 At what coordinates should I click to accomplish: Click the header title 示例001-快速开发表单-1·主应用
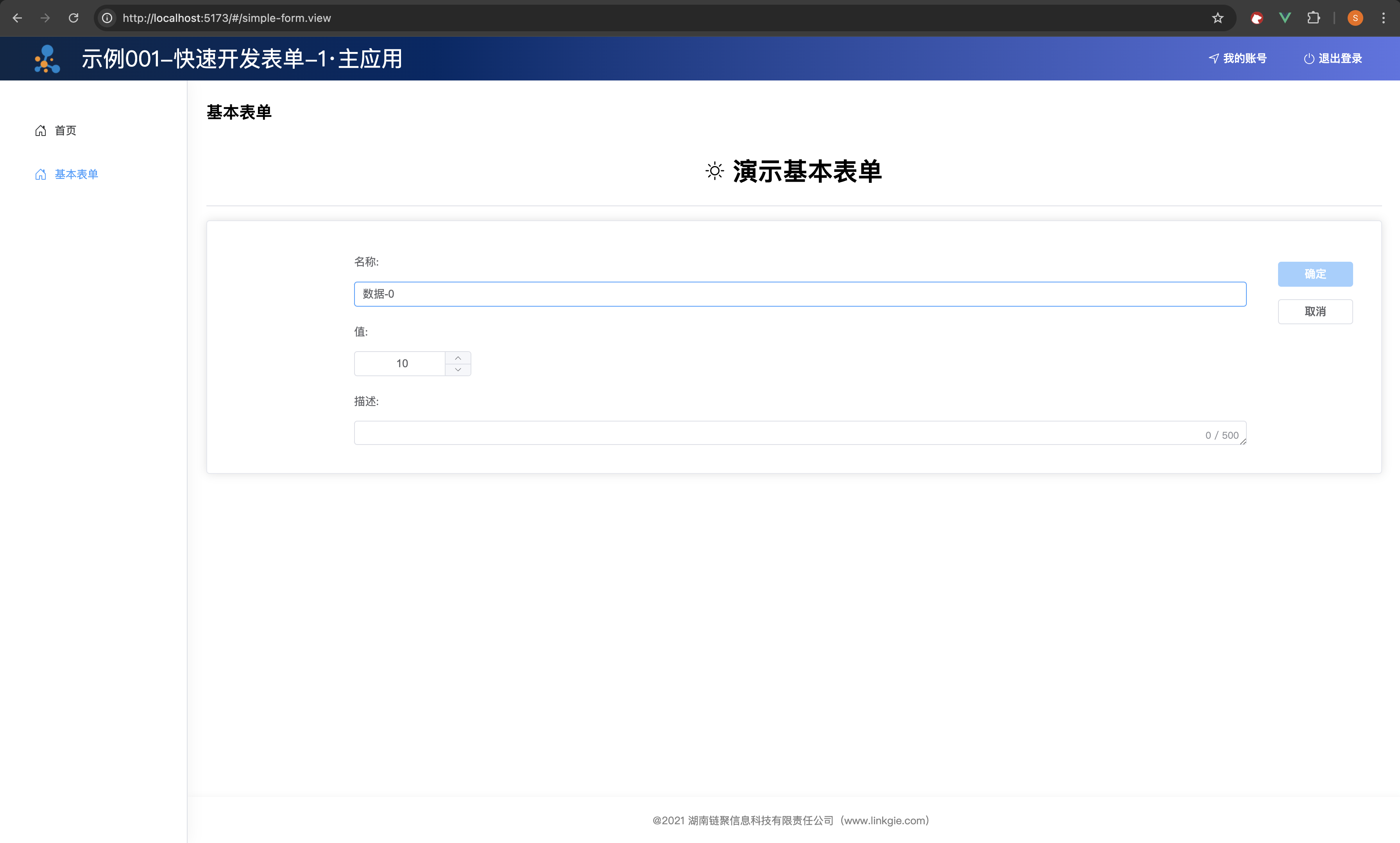tap(242, 59)
